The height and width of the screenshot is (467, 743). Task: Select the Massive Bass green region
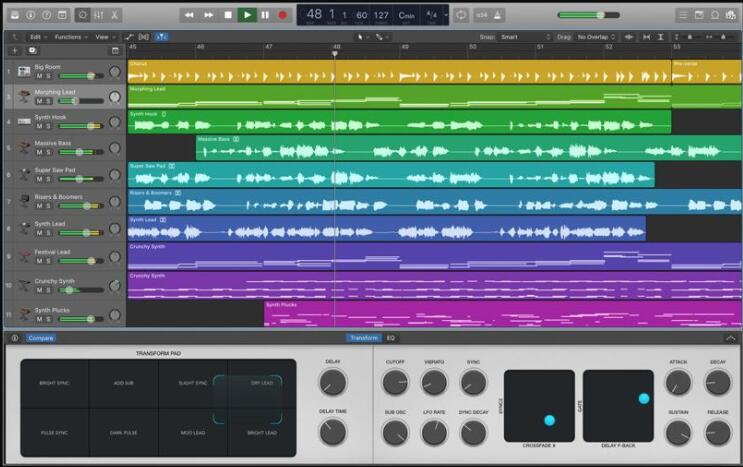tap(469, 148)
